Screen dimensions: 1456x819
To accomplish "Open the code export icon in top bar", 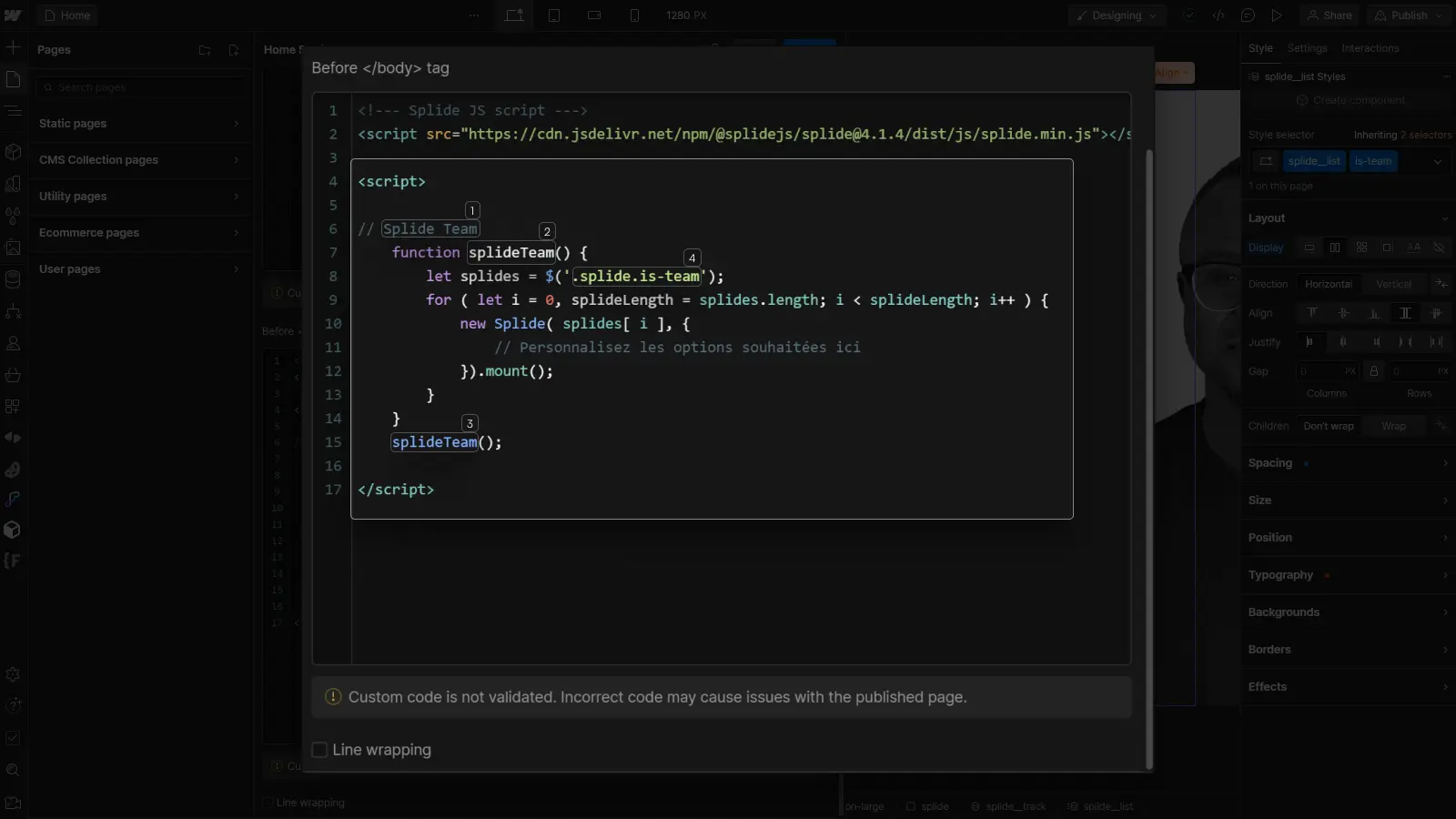I will click(1218, 15).
